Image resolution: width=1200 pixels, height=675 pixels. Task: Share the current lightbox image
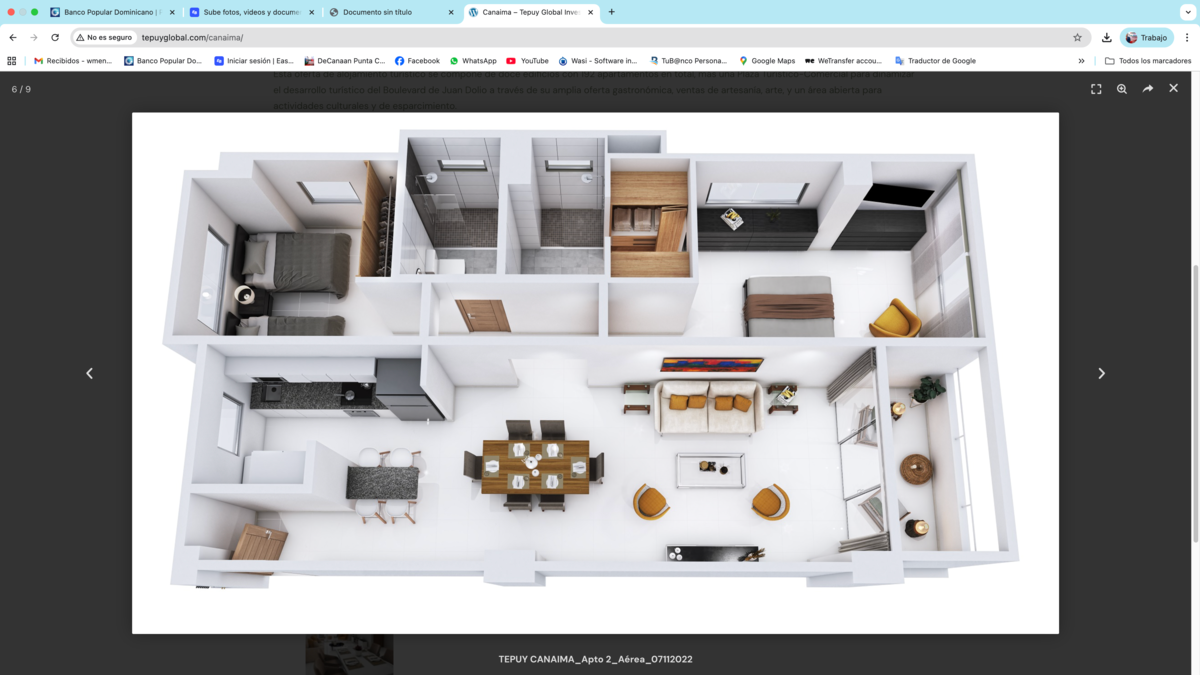click(x=1148, y=89)
